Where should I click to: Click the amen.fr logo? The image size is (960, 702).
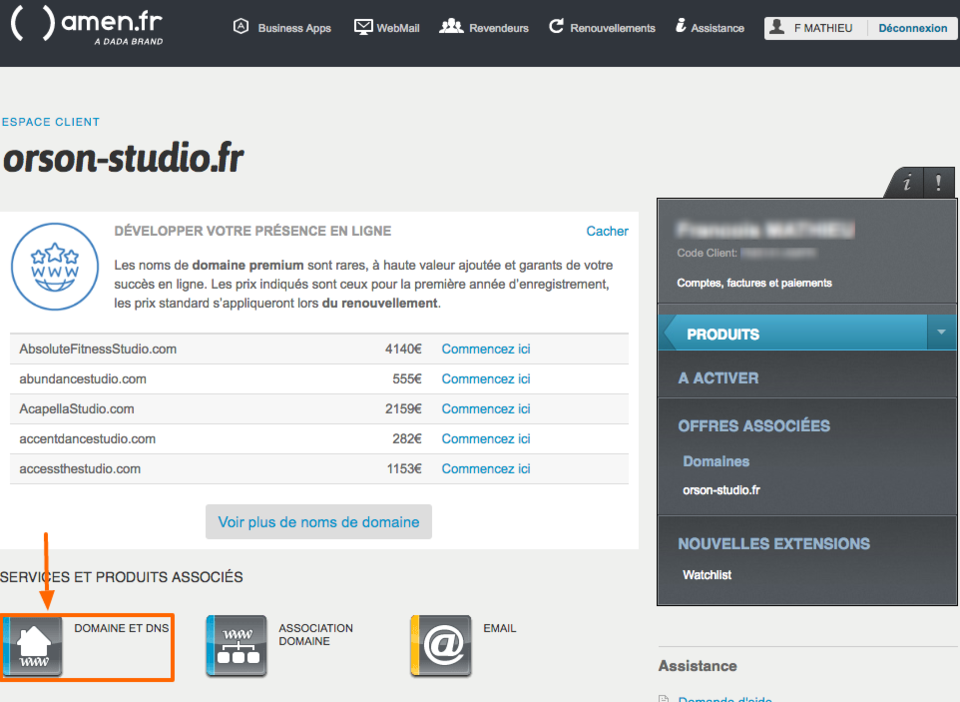(87, 25)
